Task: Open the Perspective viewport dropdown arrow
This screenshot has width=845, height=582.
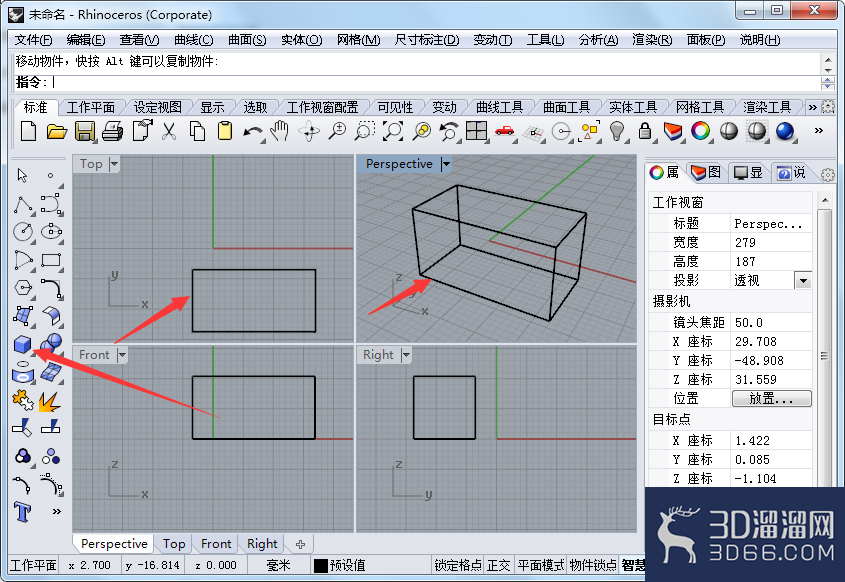Action: click(446, 164)
